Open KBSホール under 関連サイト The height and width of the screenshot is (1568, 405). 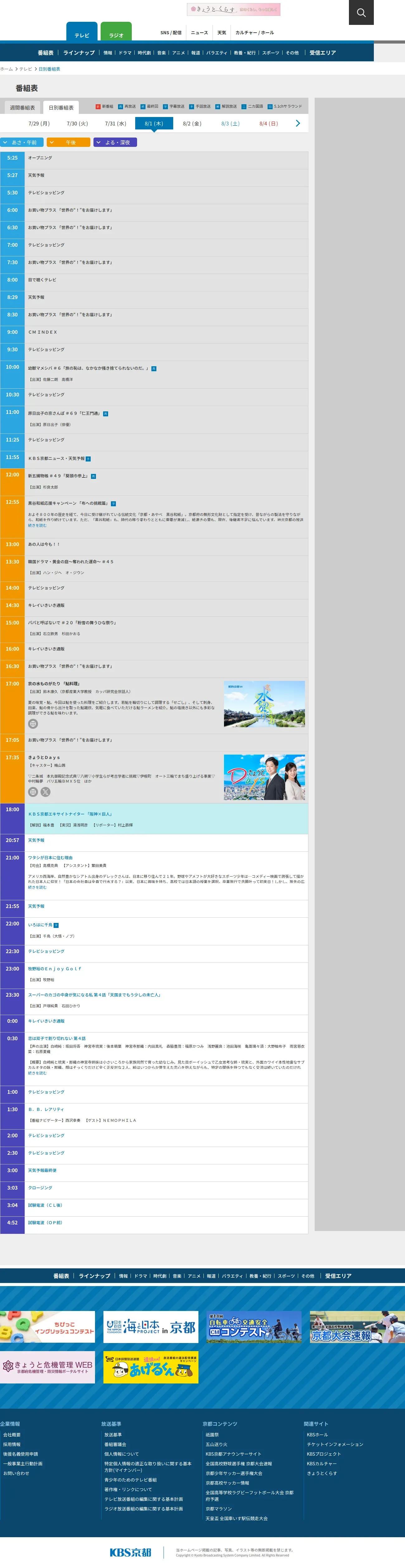click(x=317, y=1435)
